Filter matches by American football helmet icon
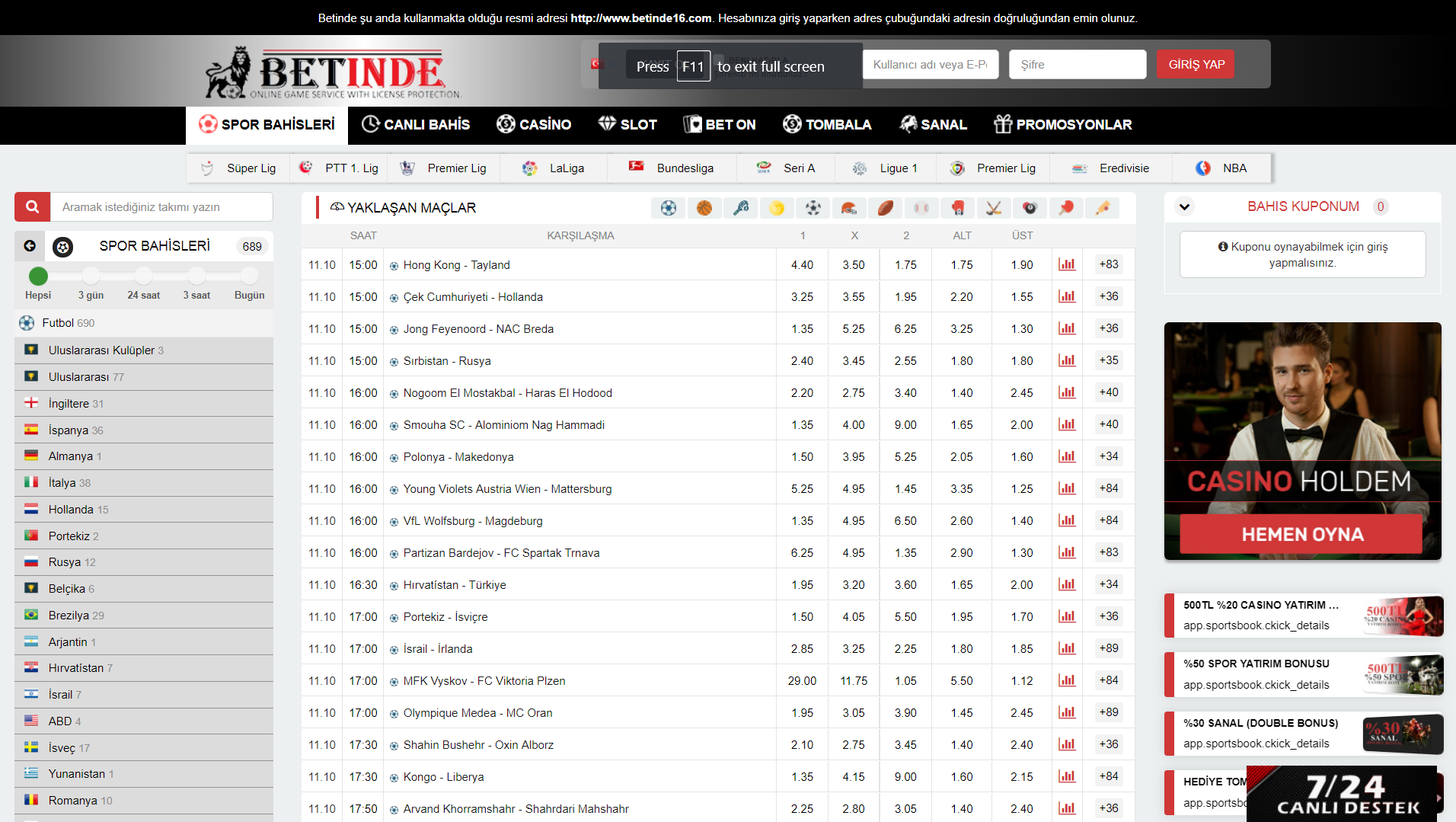This screenshot has width=1456, height=822. click(x=849, y=208)
